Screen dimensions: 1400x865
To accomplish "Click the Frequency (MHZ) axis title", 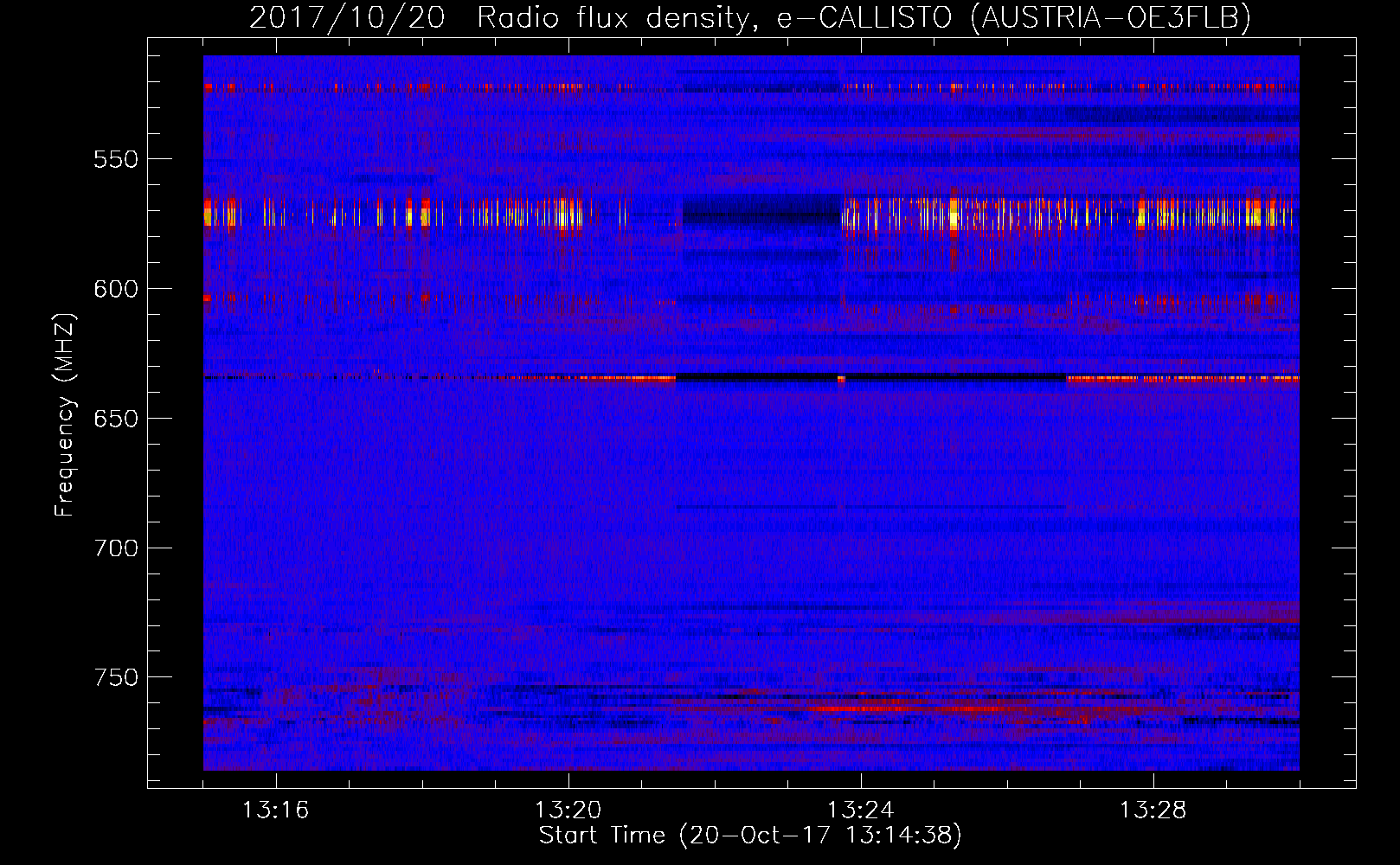I will click(x=66, y=414).
